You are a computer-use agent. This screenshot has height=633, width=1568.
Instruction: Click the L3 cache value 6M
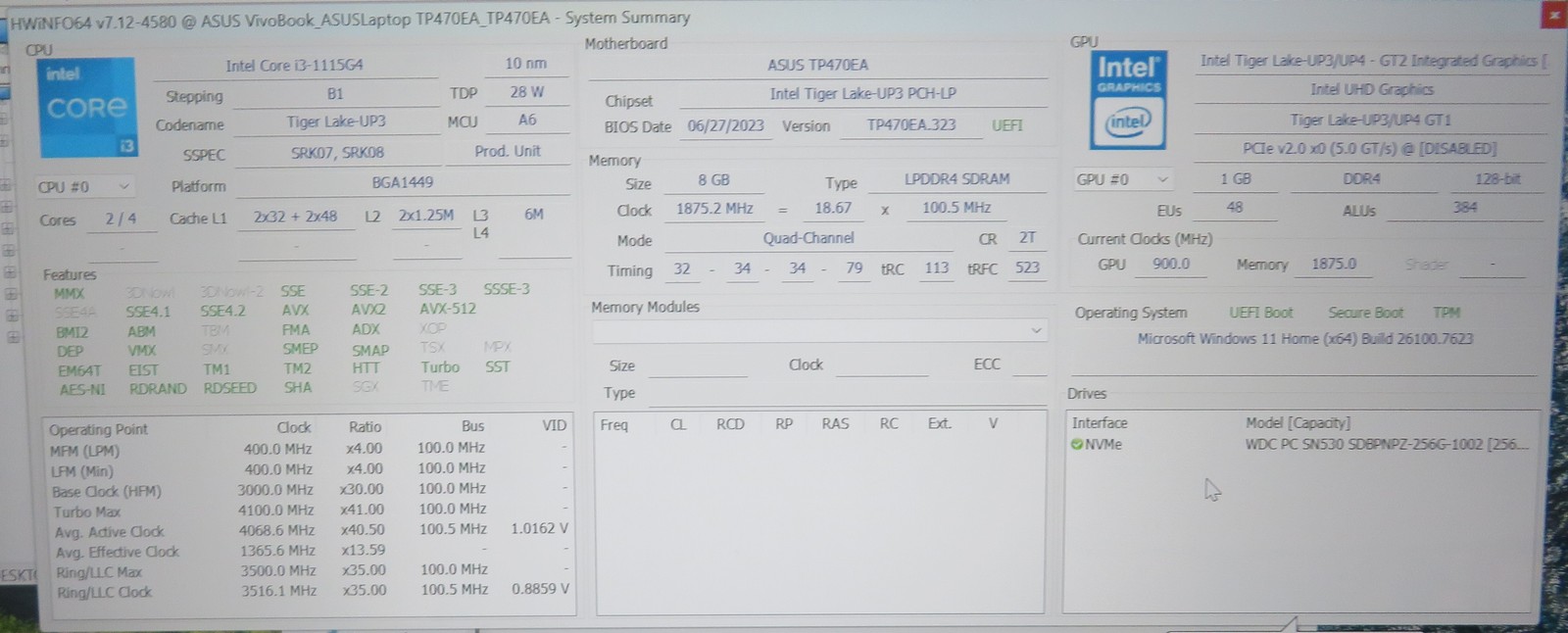point(534,215)
